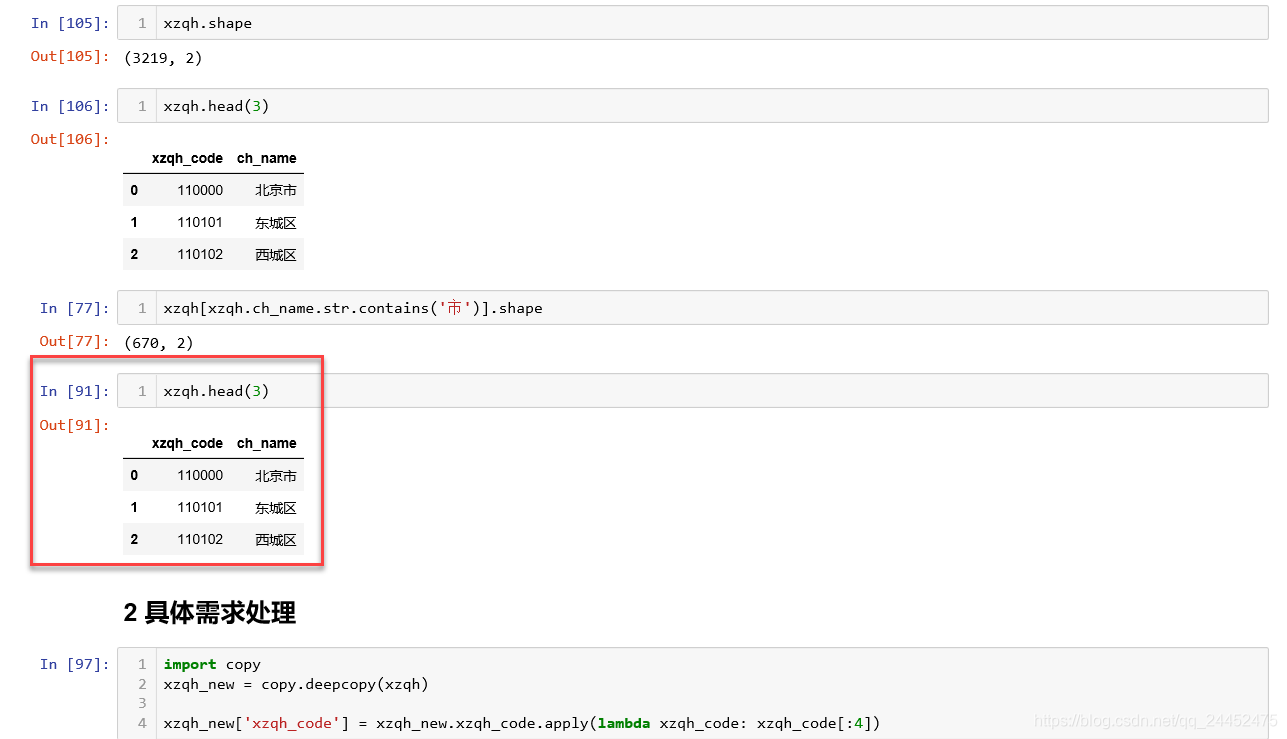The width and height of the screenshot is (1287, 739).
Task: Click row index 1 in Out[106] table
Action: tap(134, 222)
